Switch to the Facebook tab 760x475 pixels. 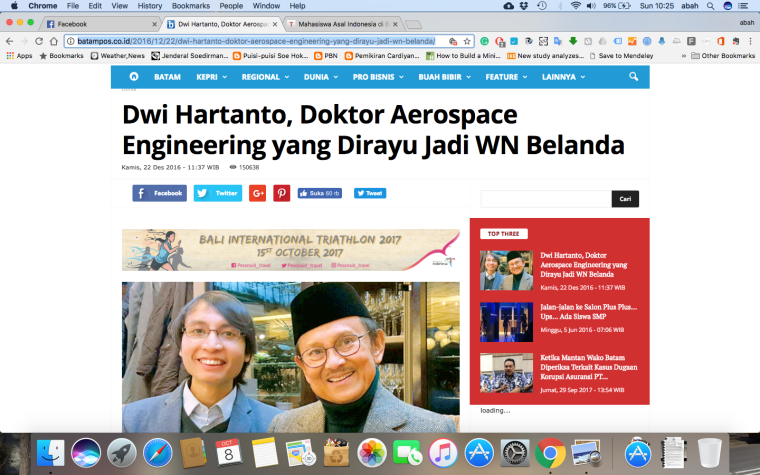99,24
